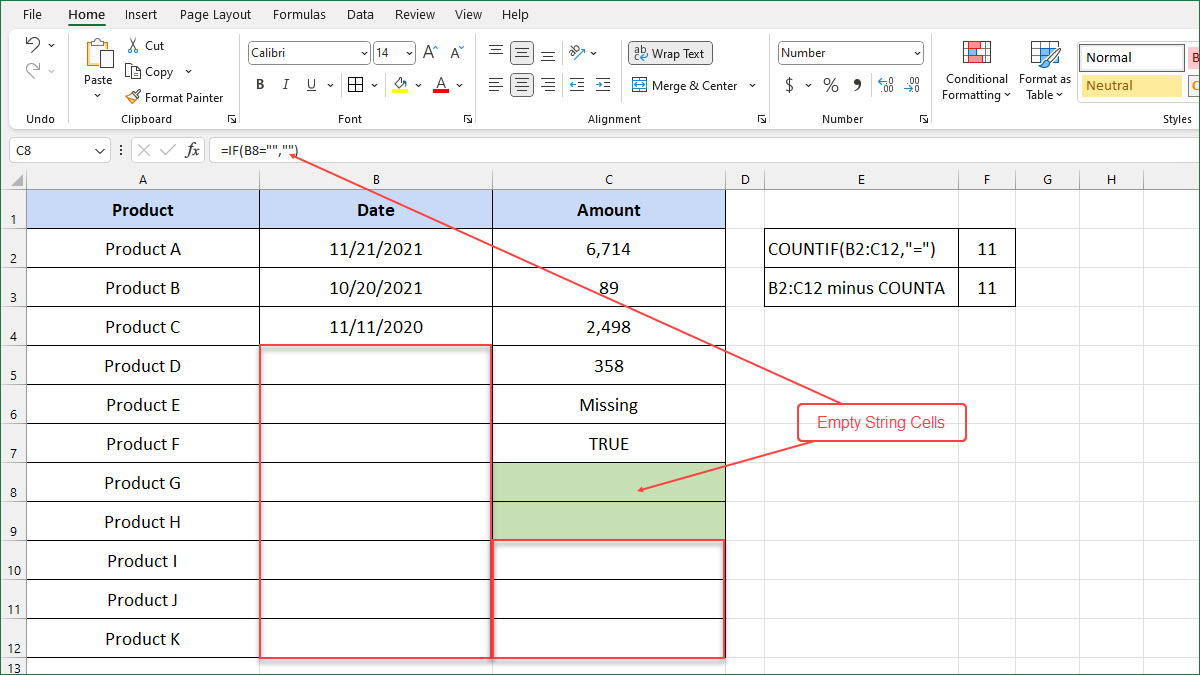
Task: Apply Percent Style from the Number group
Action: click(x=830, y=85)
